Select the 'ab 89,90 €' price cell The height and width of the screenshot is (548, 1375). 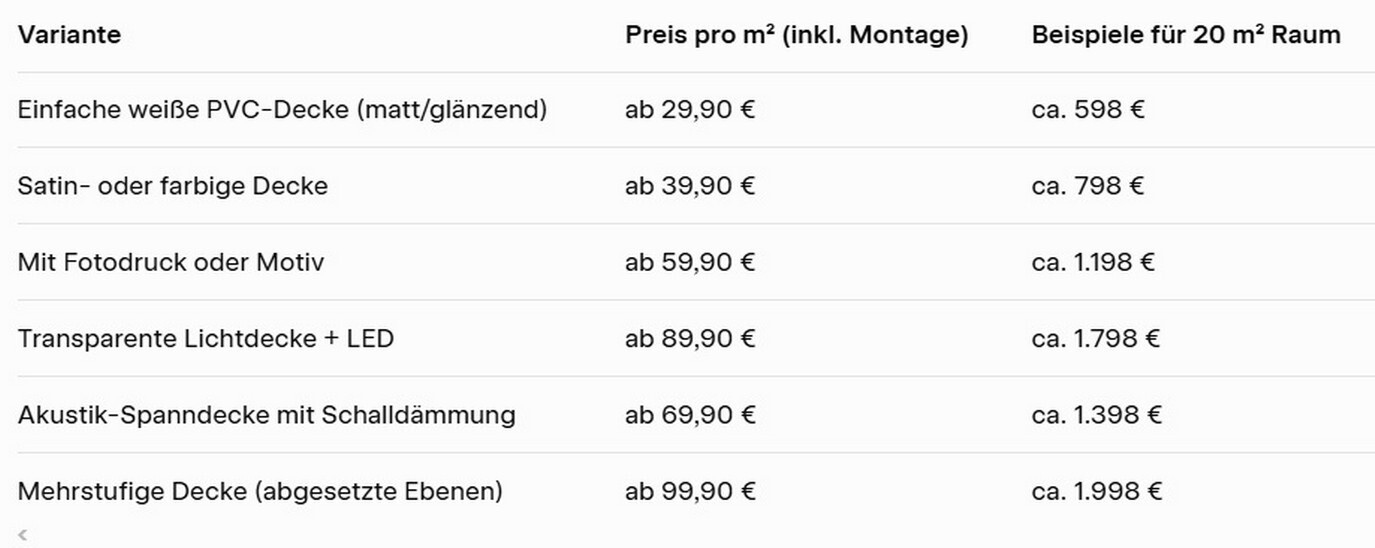click(x=690, y=339)
